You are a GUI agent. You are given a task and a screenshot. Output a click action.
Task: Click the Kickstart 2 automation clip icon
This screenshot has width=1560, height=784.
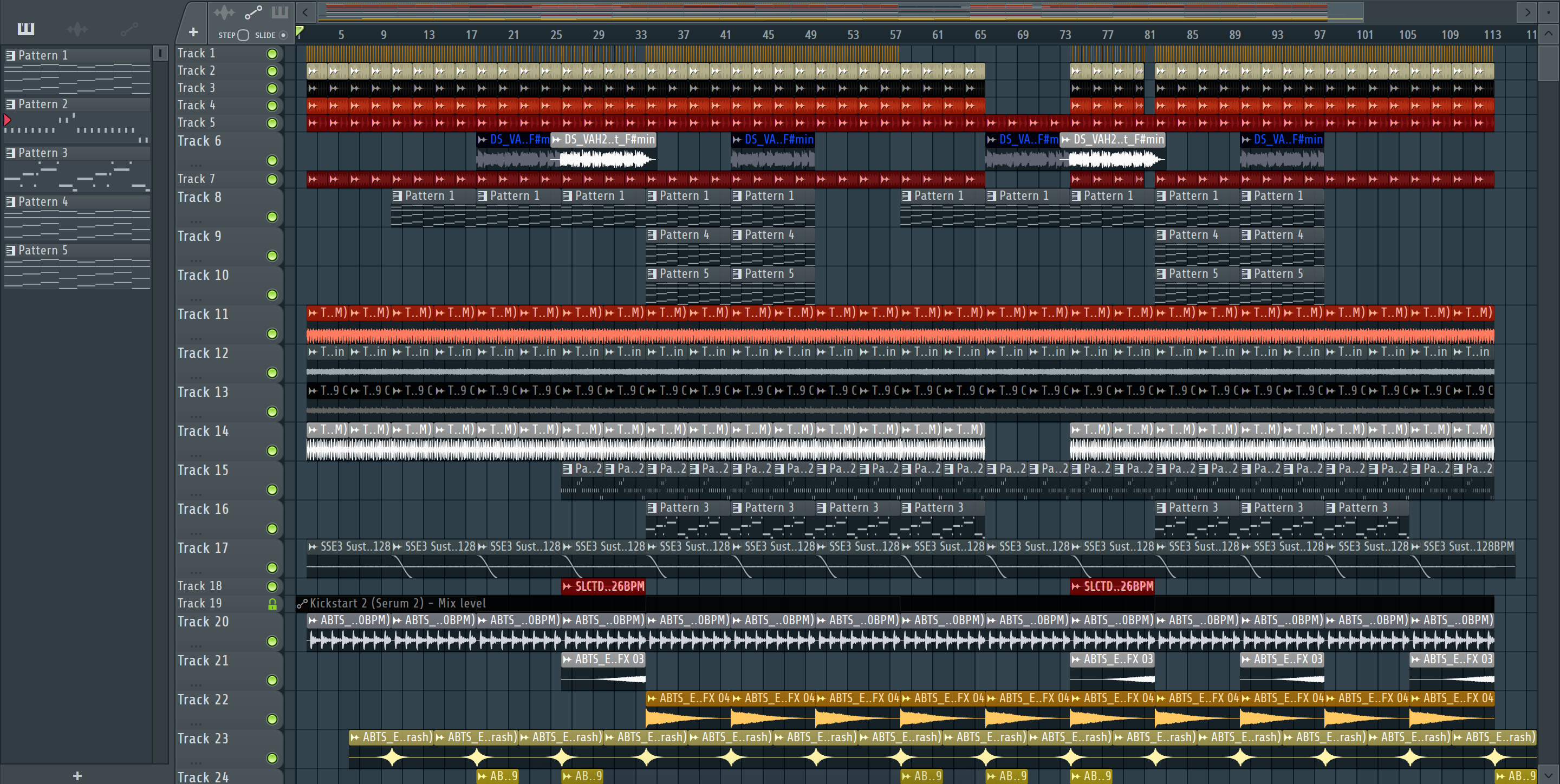tap(302, 603)
